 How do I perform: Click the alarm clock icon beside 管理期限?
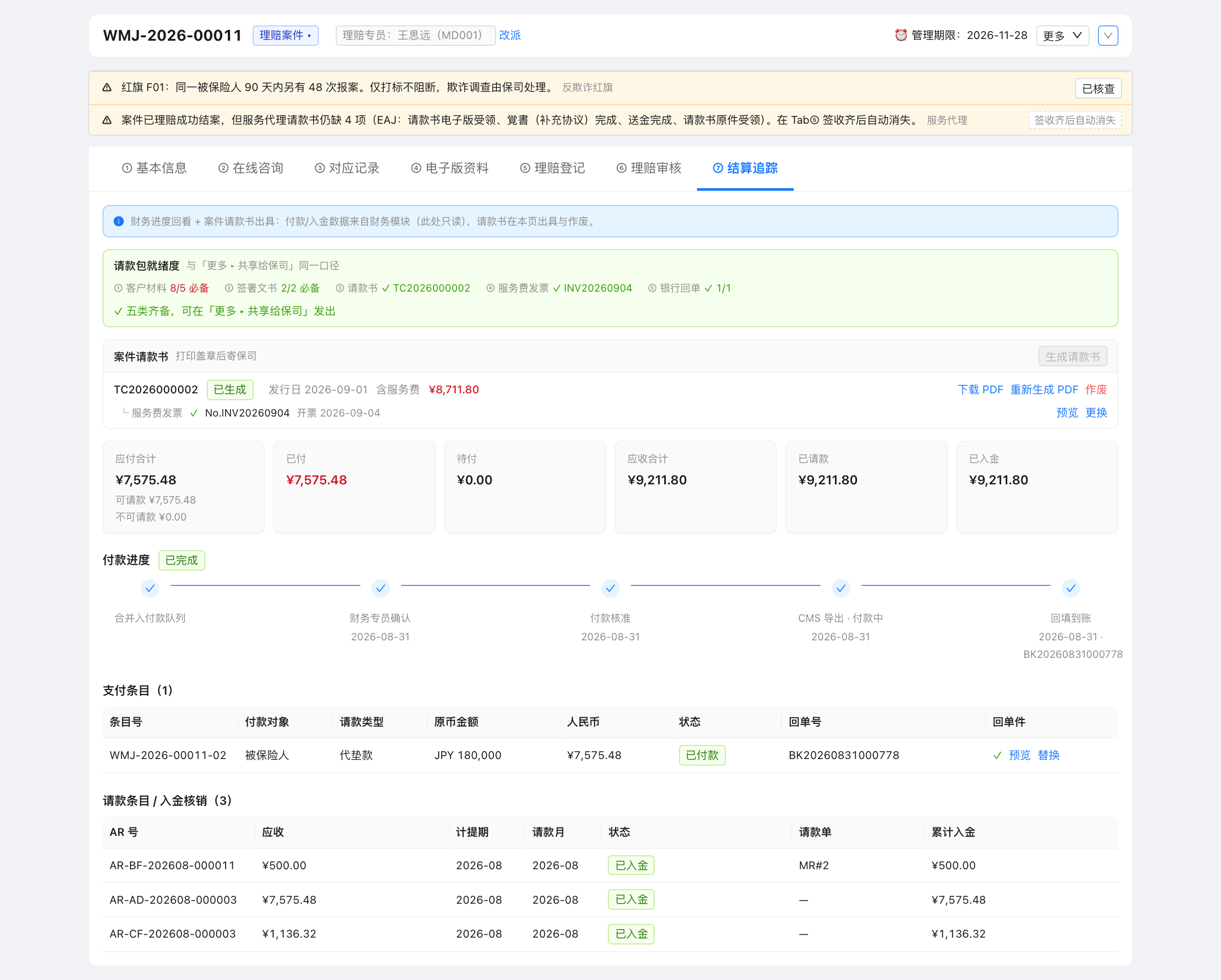900,35
